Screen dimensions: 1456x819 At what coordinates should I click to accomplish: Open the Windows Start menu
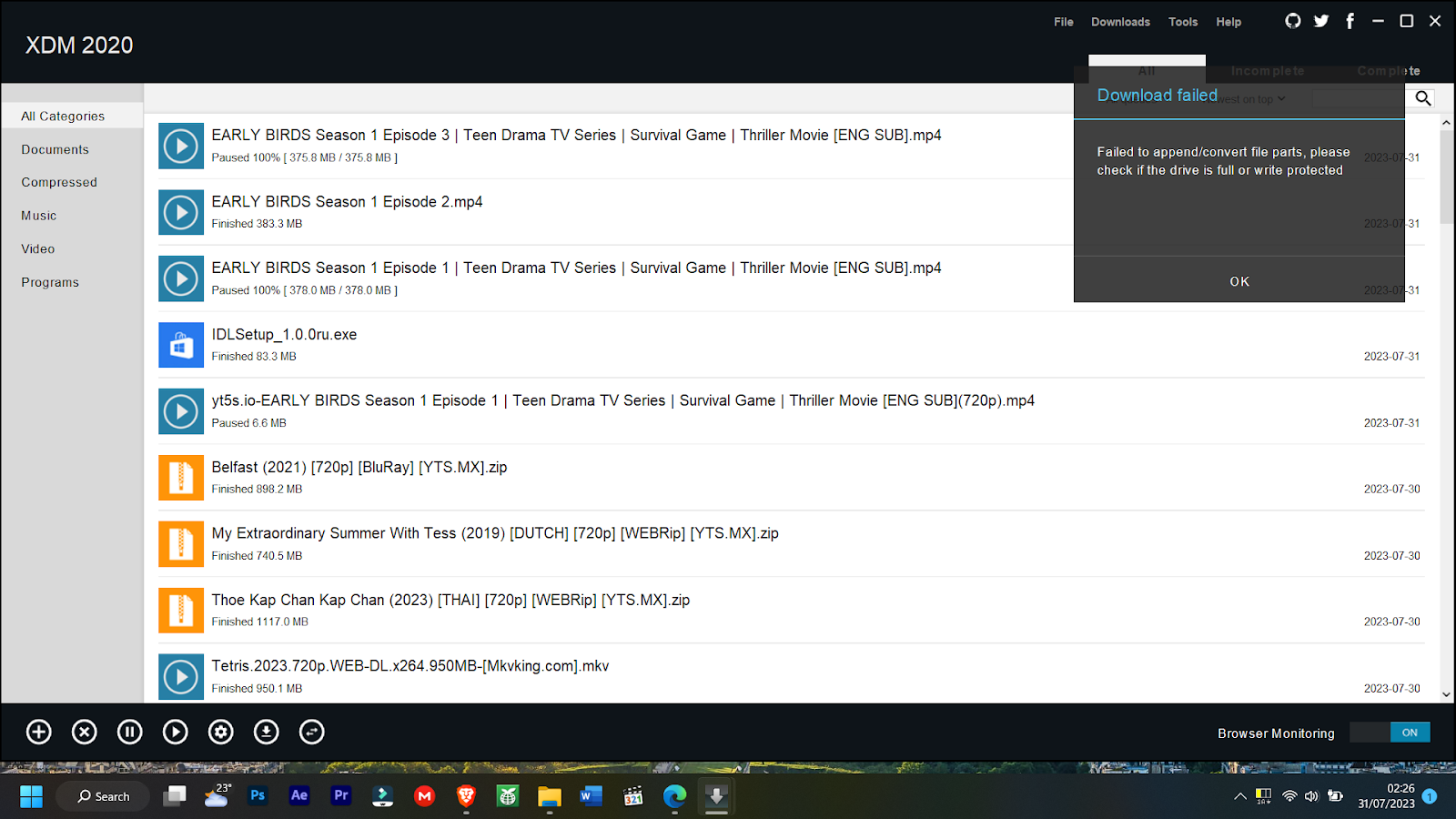coord(31,796)
